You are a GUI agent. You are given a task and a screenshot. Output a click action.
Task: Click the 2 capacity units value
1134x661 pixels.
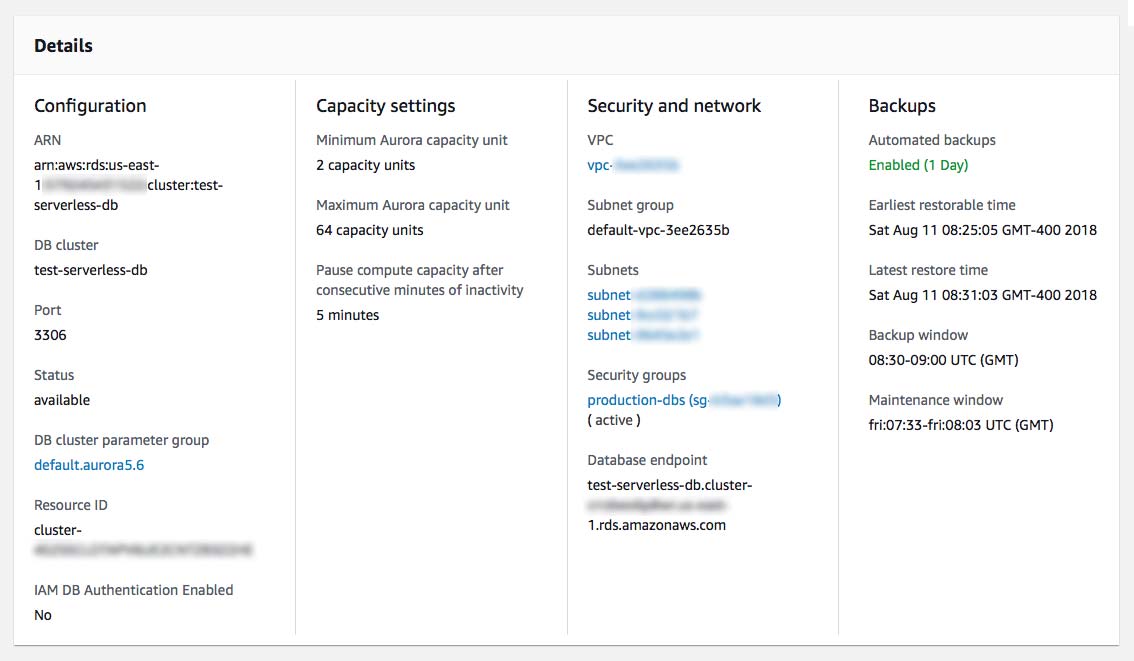365,165
